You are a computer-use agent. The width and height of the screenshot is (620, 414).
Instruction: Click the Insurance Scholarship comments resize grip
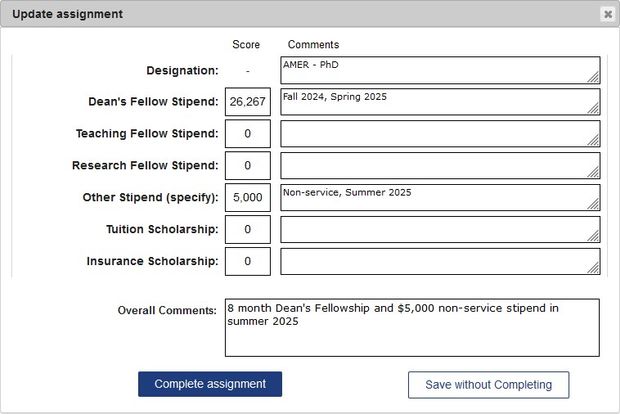[x=594, y=269]
